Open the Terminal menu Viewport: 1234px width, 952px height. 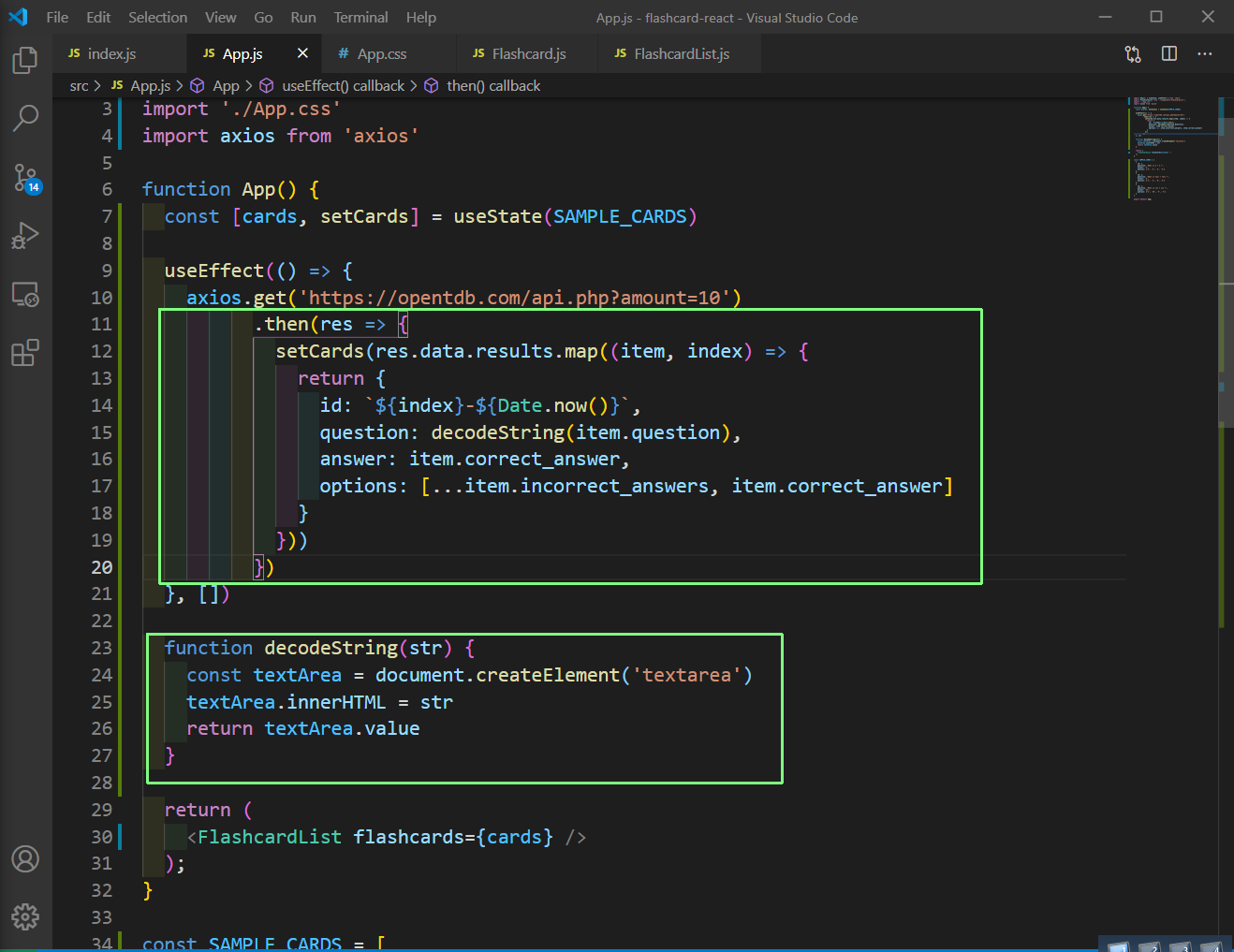(360, 17)
